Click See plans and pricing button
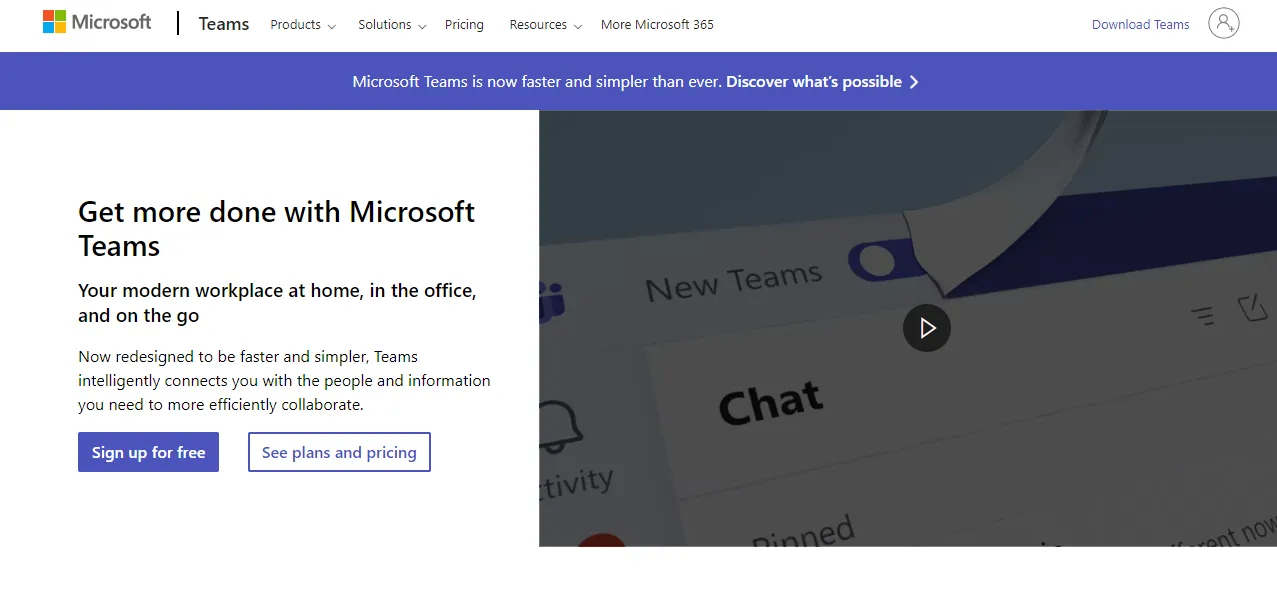Screen dimensions: 1277x591 tap(339, 452)
